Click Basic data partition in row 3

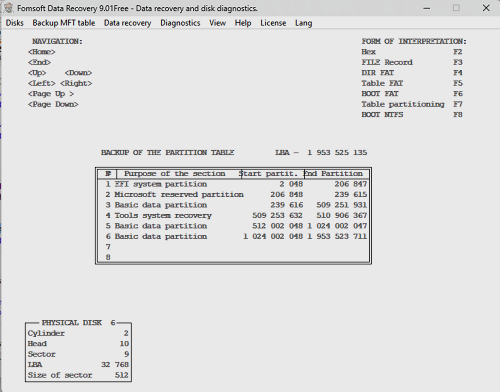[161, 205]
